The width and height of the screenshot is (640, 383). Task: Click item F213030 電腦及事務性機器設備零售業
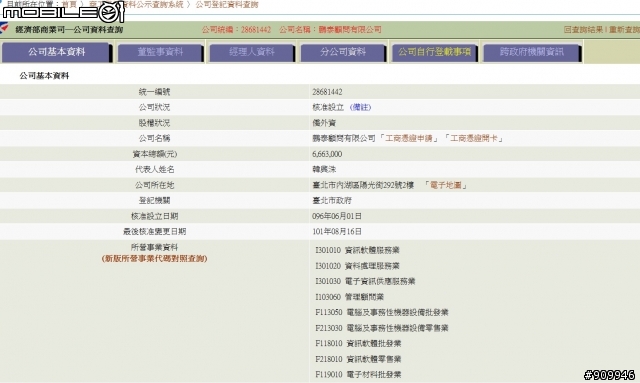click(x=382, y=328)
